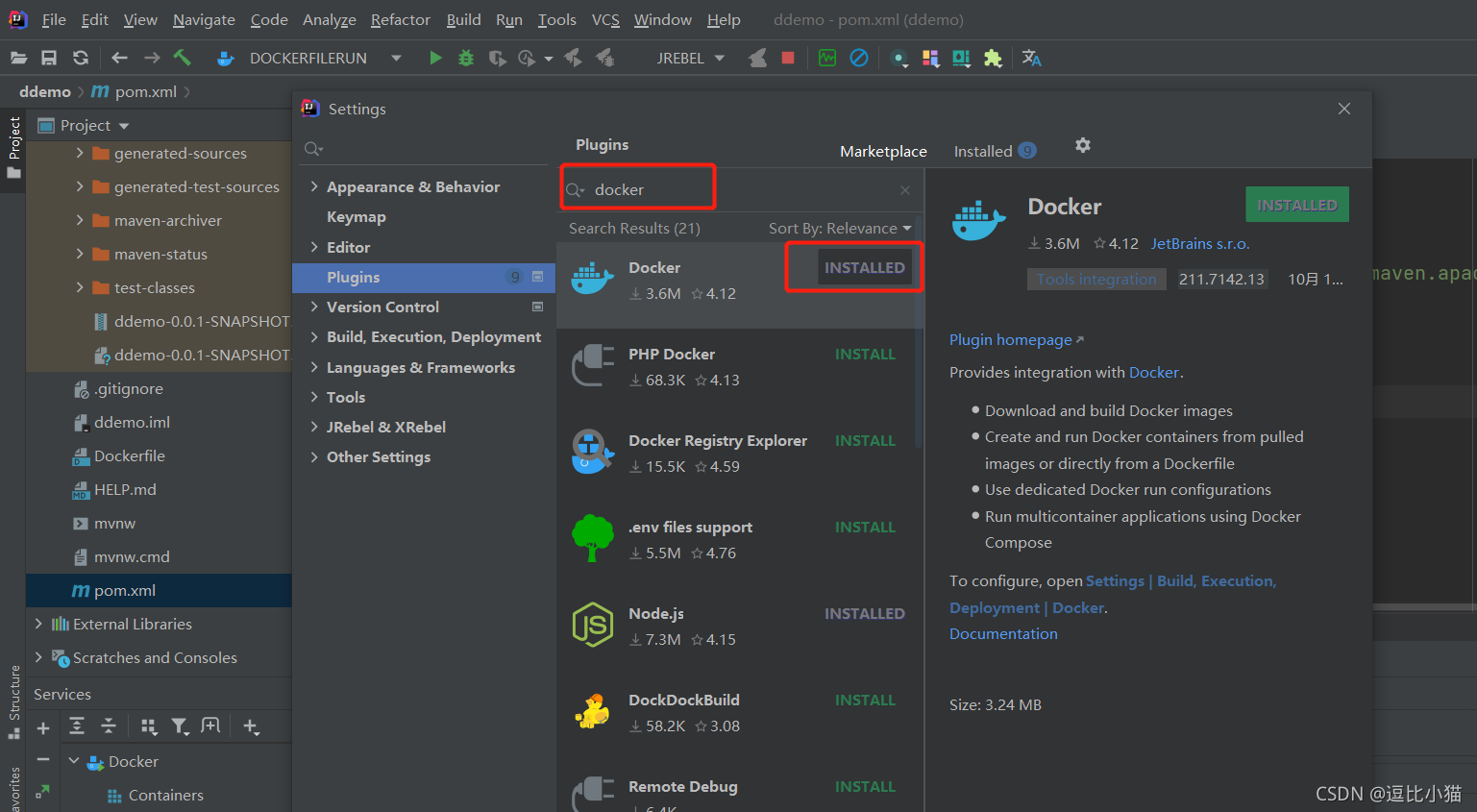Viewport: 1477px width, 812px height.
Task: Open the Project view dropdown
Action: (124, 126)
